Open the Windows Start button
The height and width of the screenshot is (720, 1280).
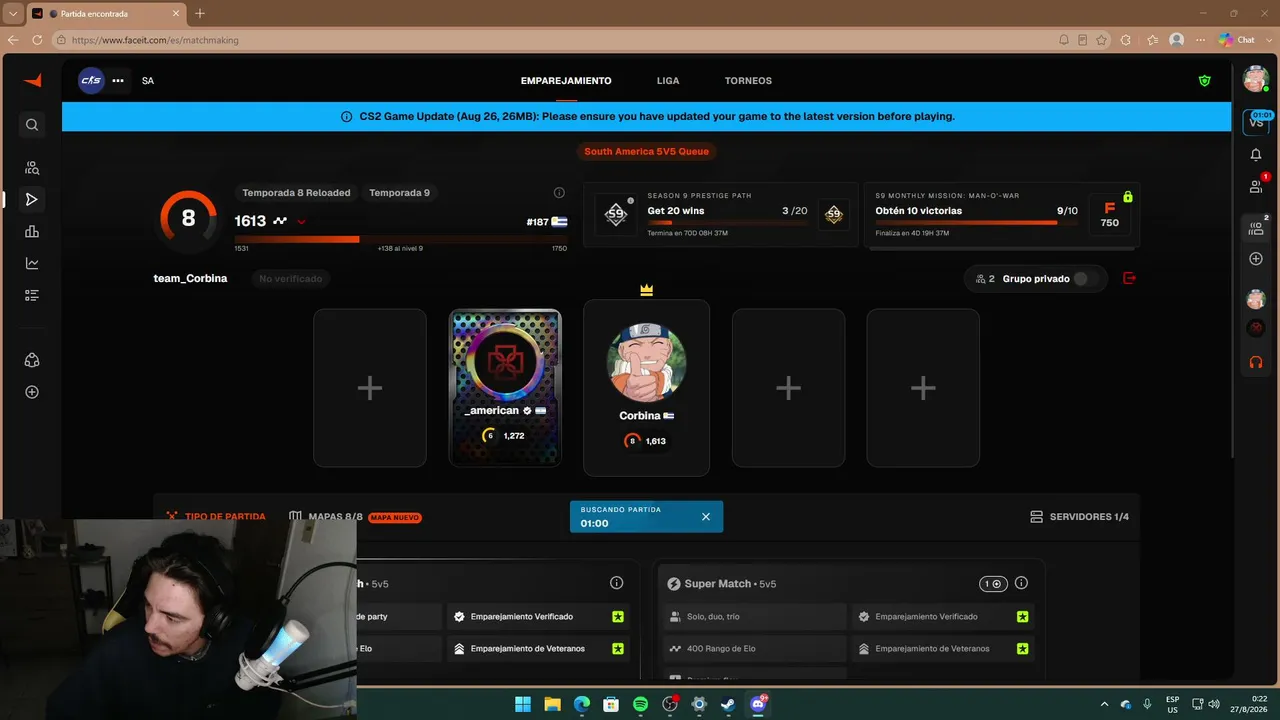point(523,704)
